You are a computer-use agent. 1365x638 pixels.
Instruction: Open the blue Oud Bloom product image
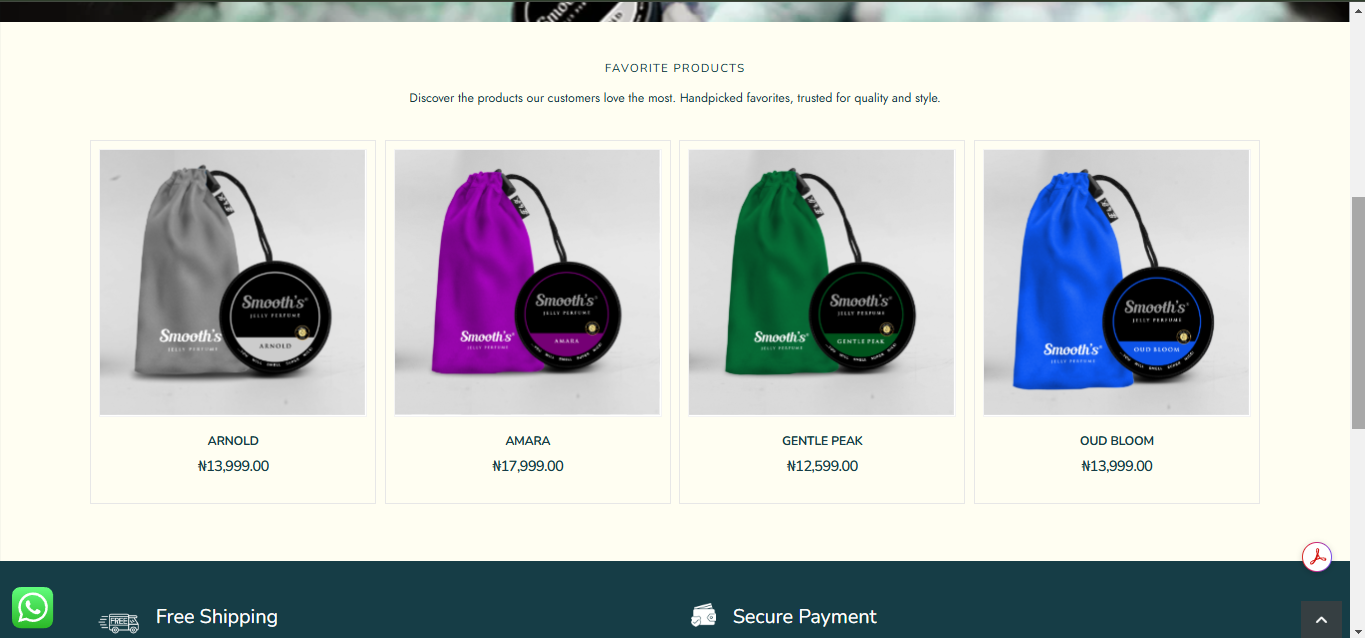tap(1116, 282)
